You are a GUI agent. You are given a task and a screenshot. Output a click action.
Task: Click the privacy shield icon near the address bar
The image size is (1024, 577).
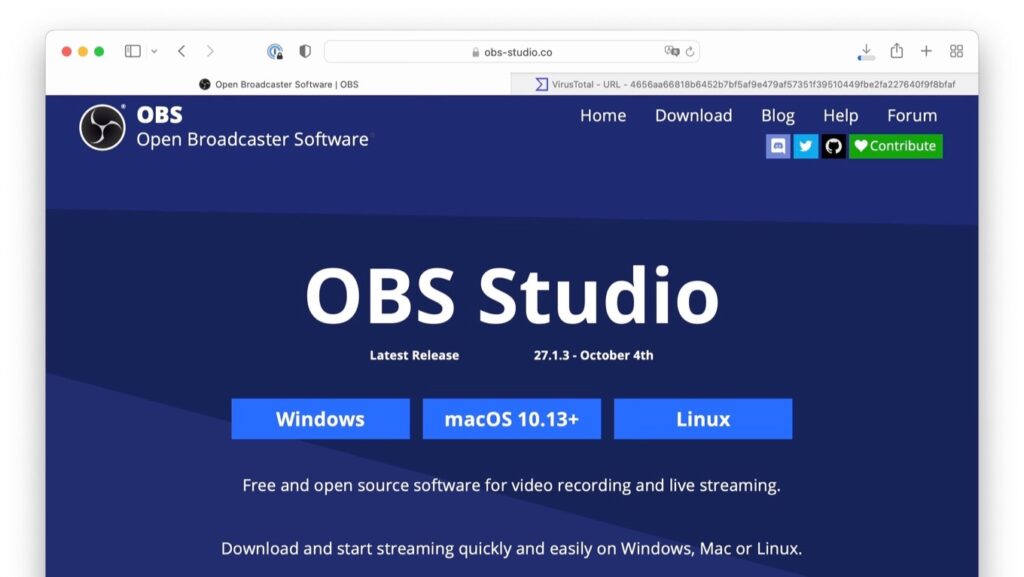point(305,50)
